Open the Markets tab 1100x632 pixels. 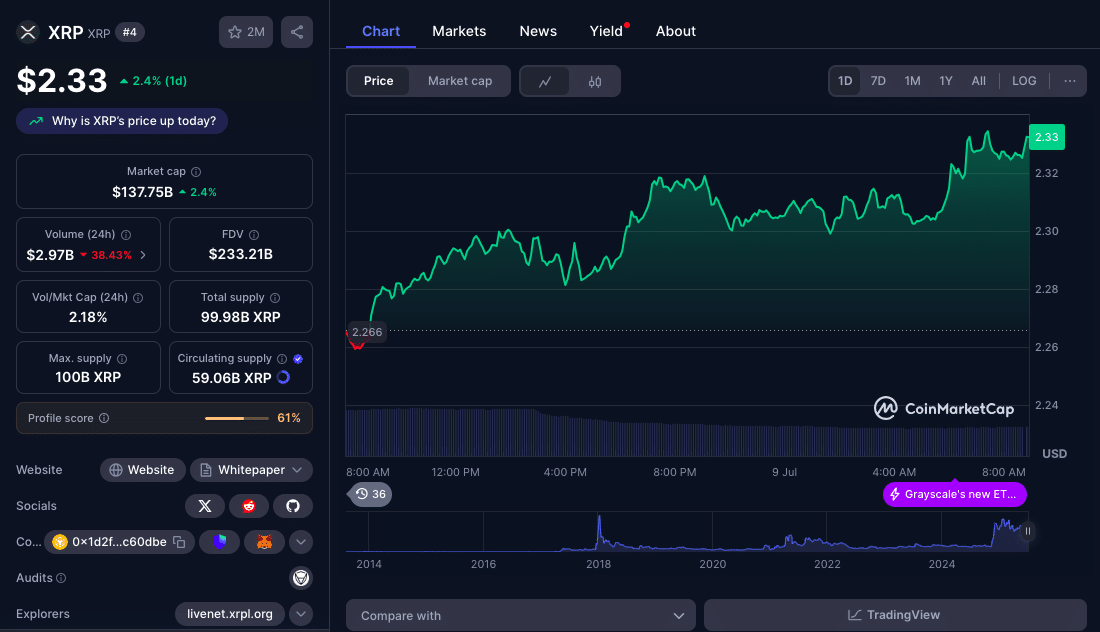click(459, 31)
